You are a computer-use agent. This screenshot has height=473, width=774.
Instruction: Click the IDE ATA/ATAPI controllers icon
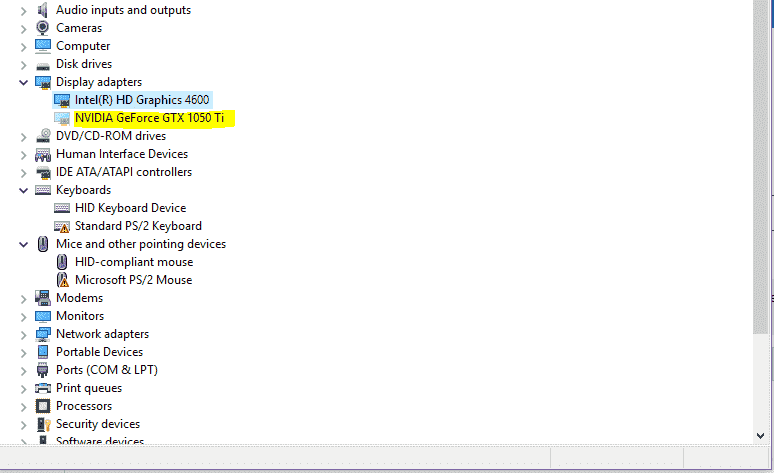pyautogui.click(x=43, y=172)
